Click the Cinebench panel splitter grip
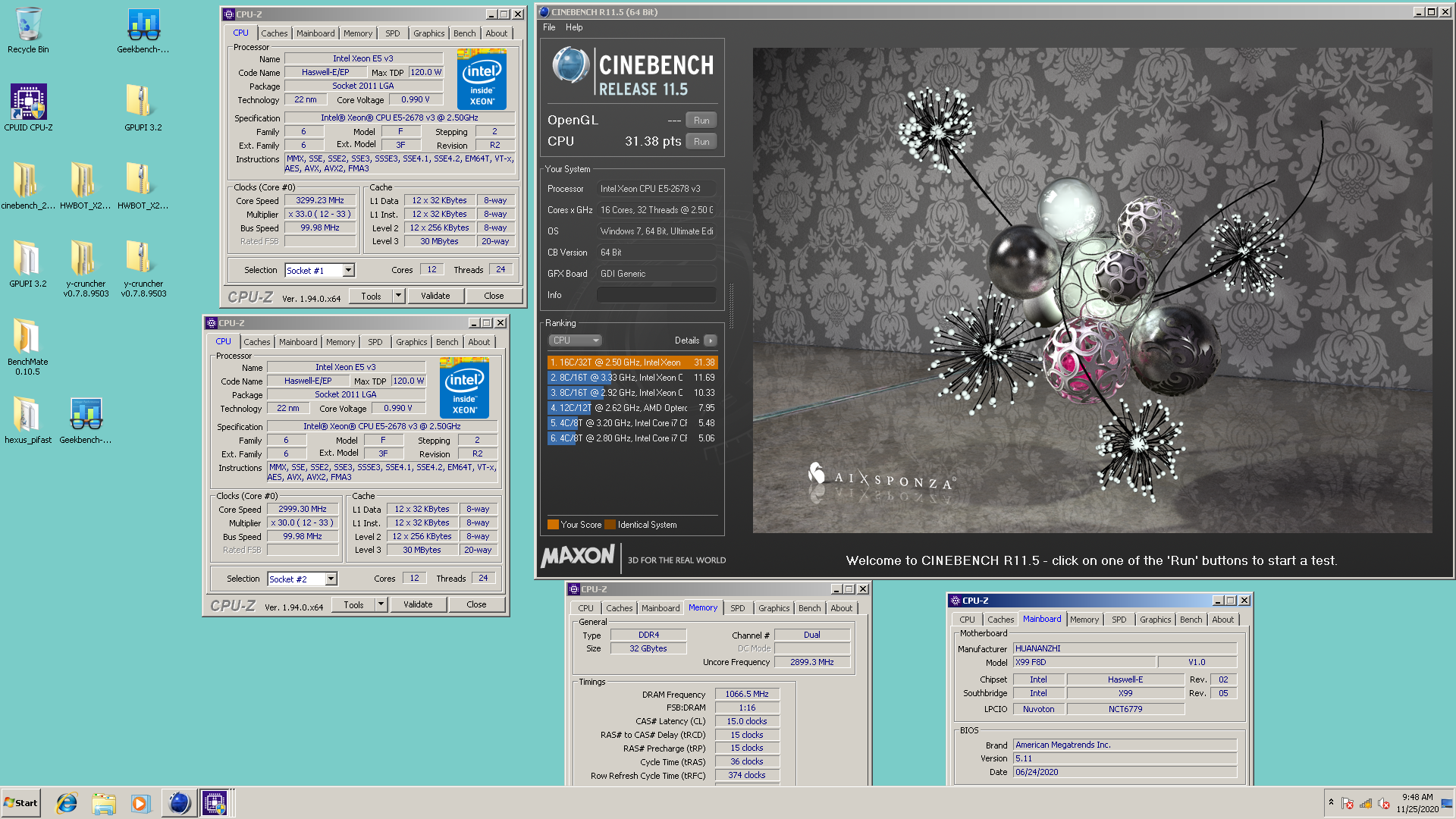The height and width of the screenshot is (819, 1456). coord(731,306)
